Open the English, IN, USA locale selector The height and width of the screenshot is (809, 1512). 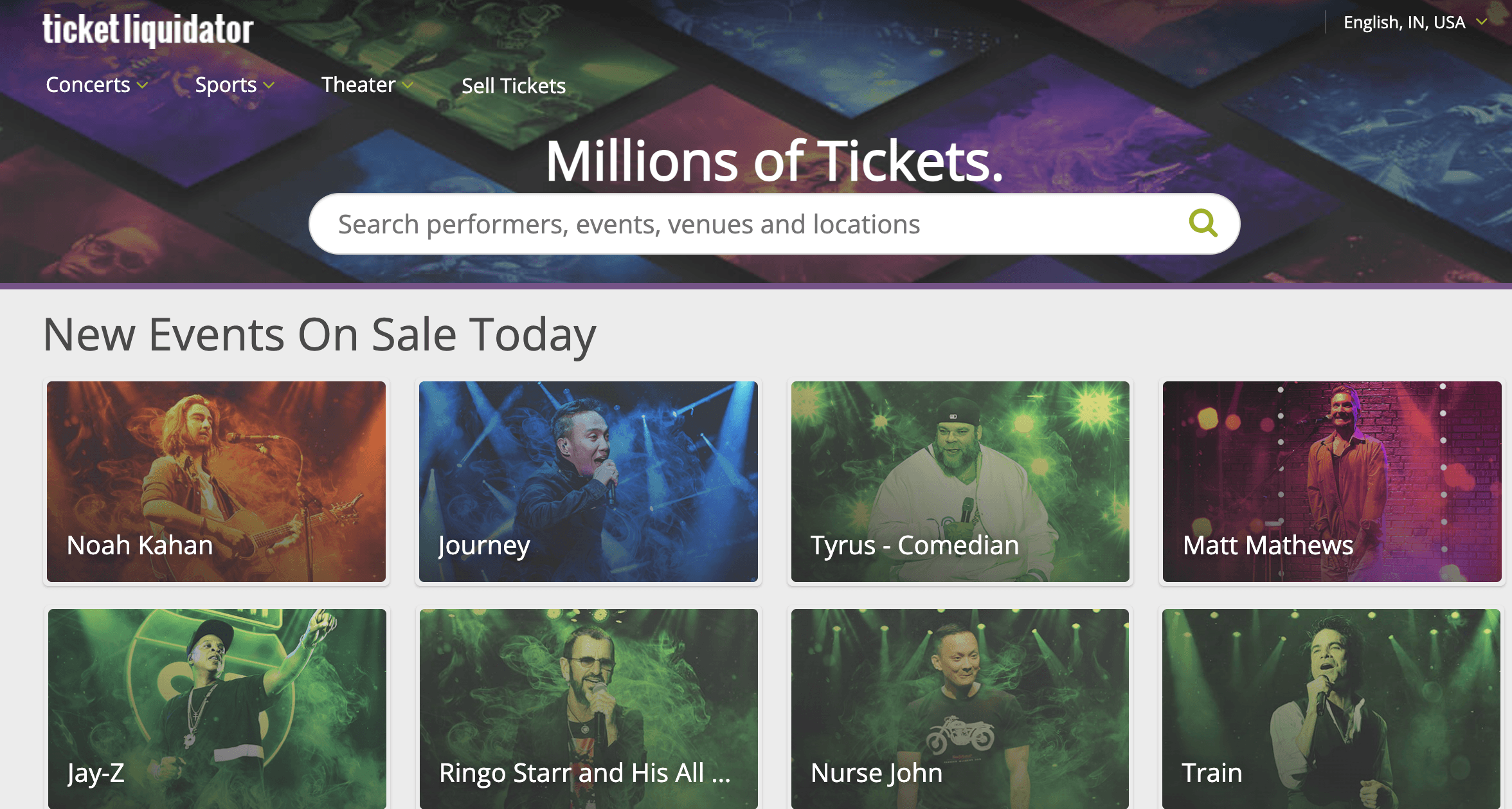pos(1414,23)
